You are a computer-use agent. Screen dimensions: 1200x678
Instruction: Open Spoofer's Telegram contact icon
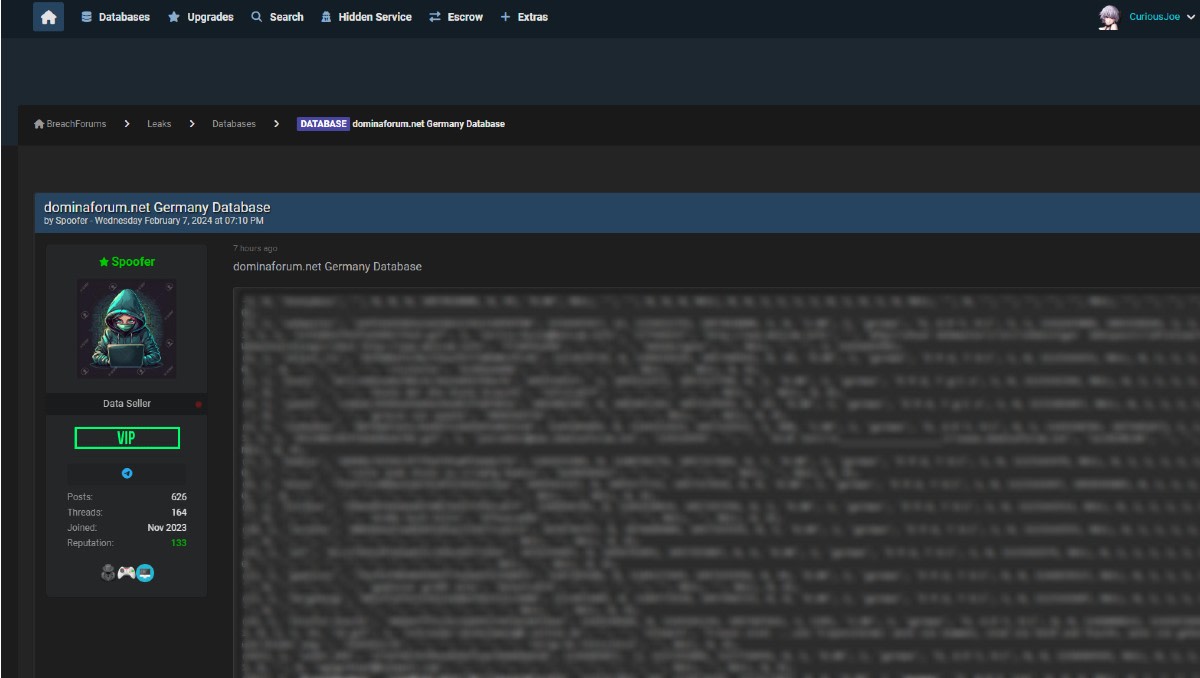click(126, 473)
